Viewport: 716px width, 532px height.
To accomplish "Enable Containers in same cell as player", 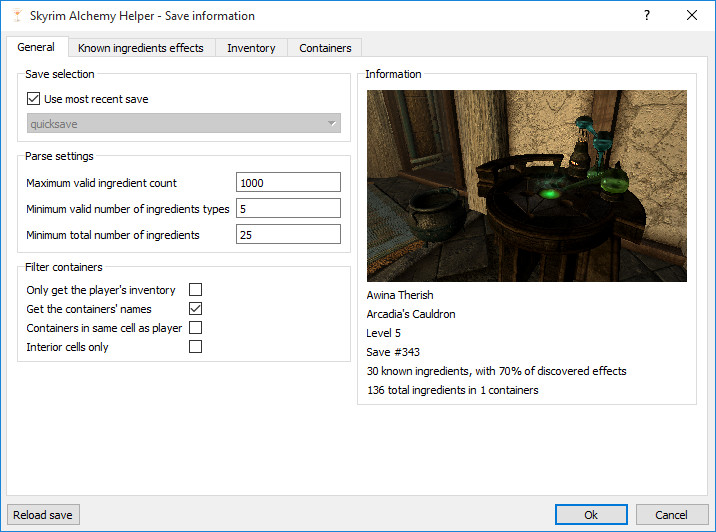I will pos(195,327).
